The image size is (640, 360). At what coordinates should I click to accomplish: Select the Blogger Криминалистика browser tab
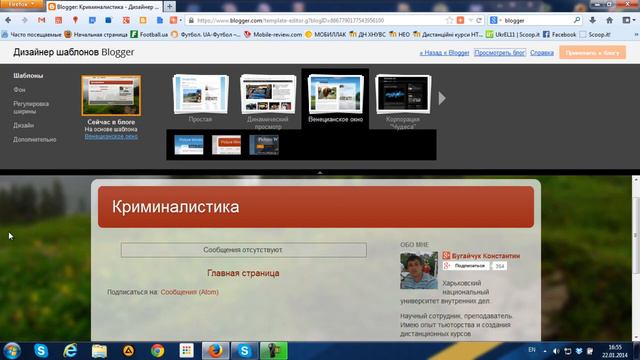[x=104, y=7]
